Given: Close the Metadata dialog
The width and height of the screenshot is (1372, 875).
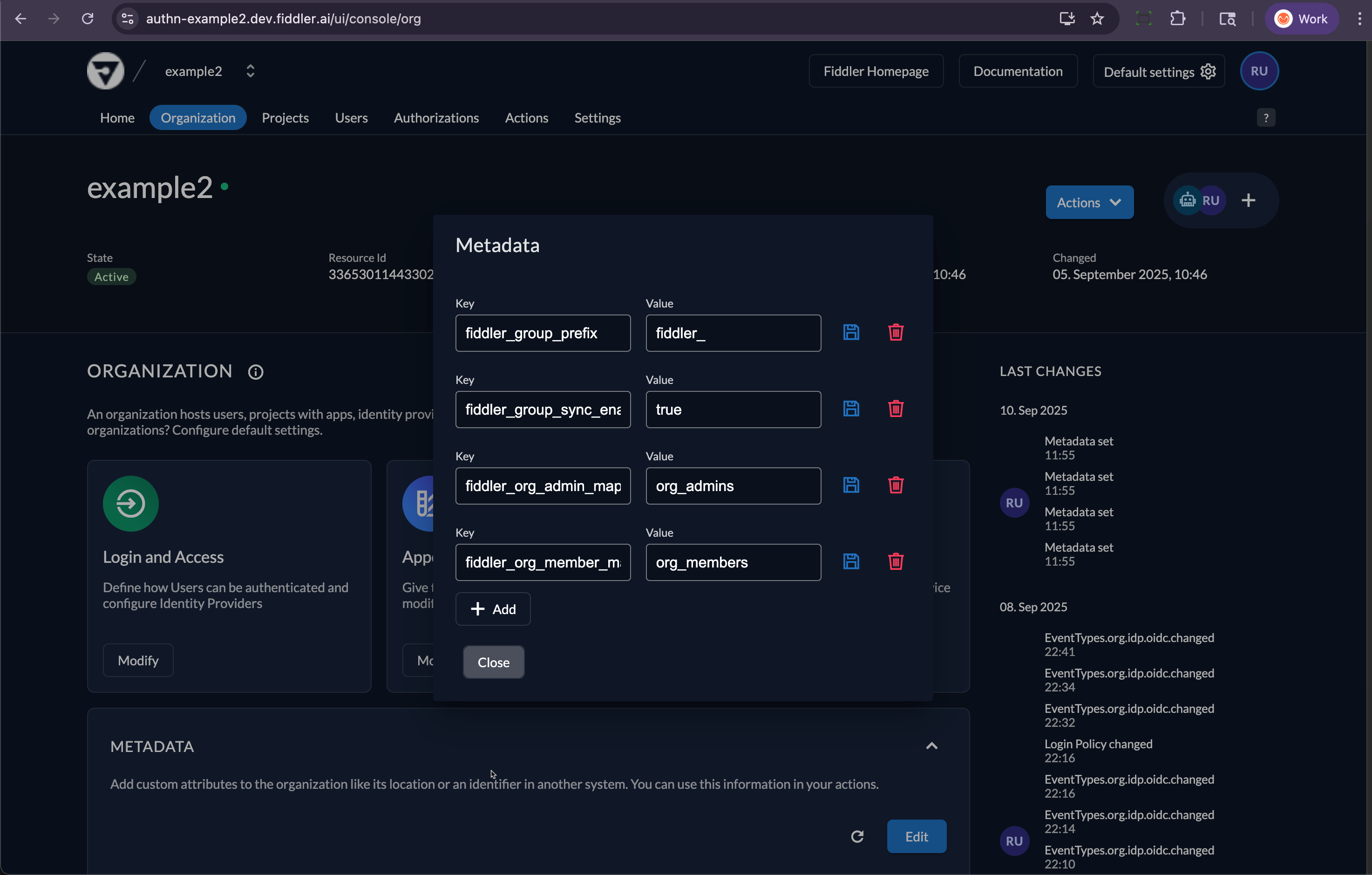Looking at the screenshot, I should click(493, 662).
